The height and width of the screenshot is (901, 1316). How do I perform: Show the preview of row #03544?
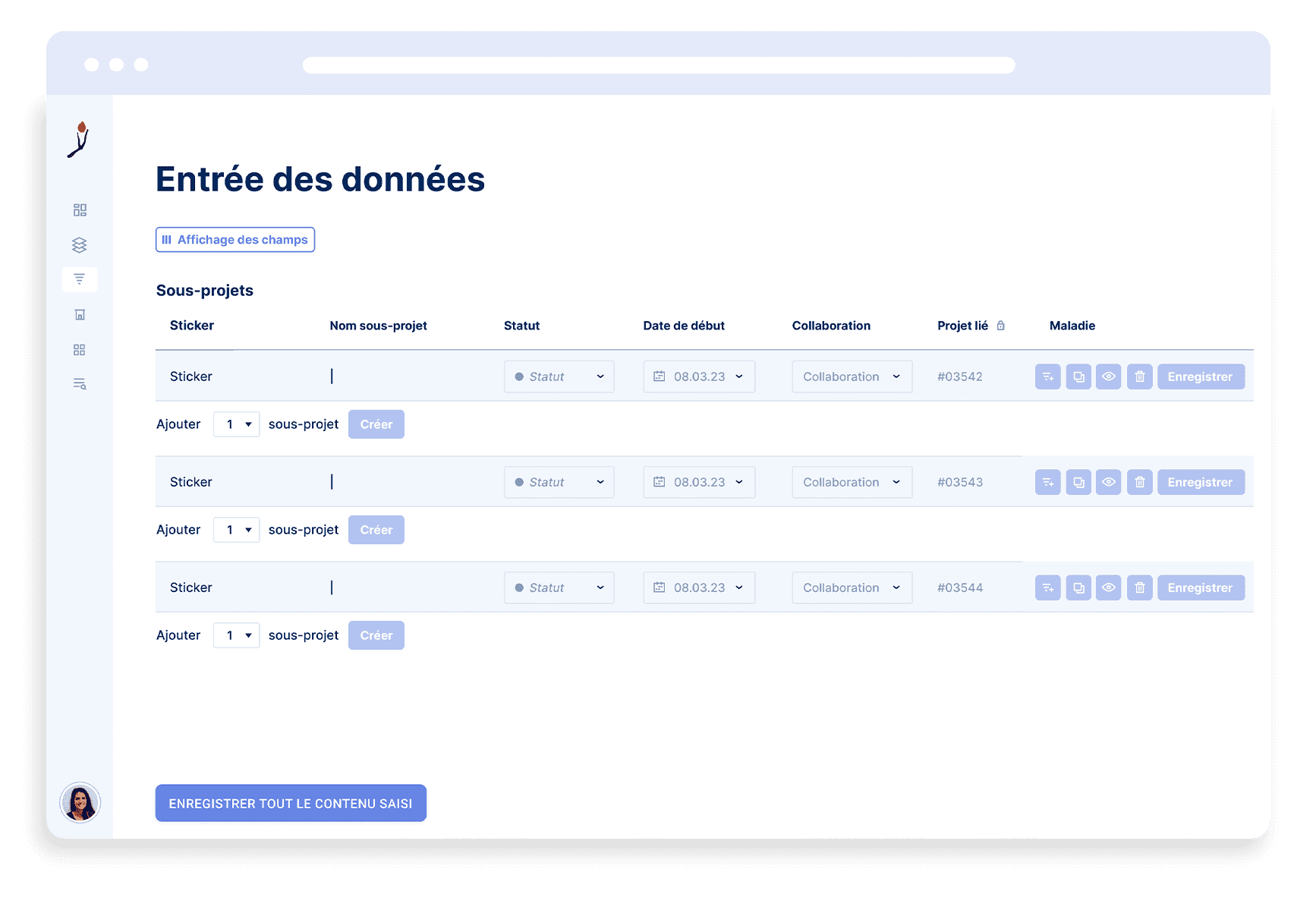1109,587
